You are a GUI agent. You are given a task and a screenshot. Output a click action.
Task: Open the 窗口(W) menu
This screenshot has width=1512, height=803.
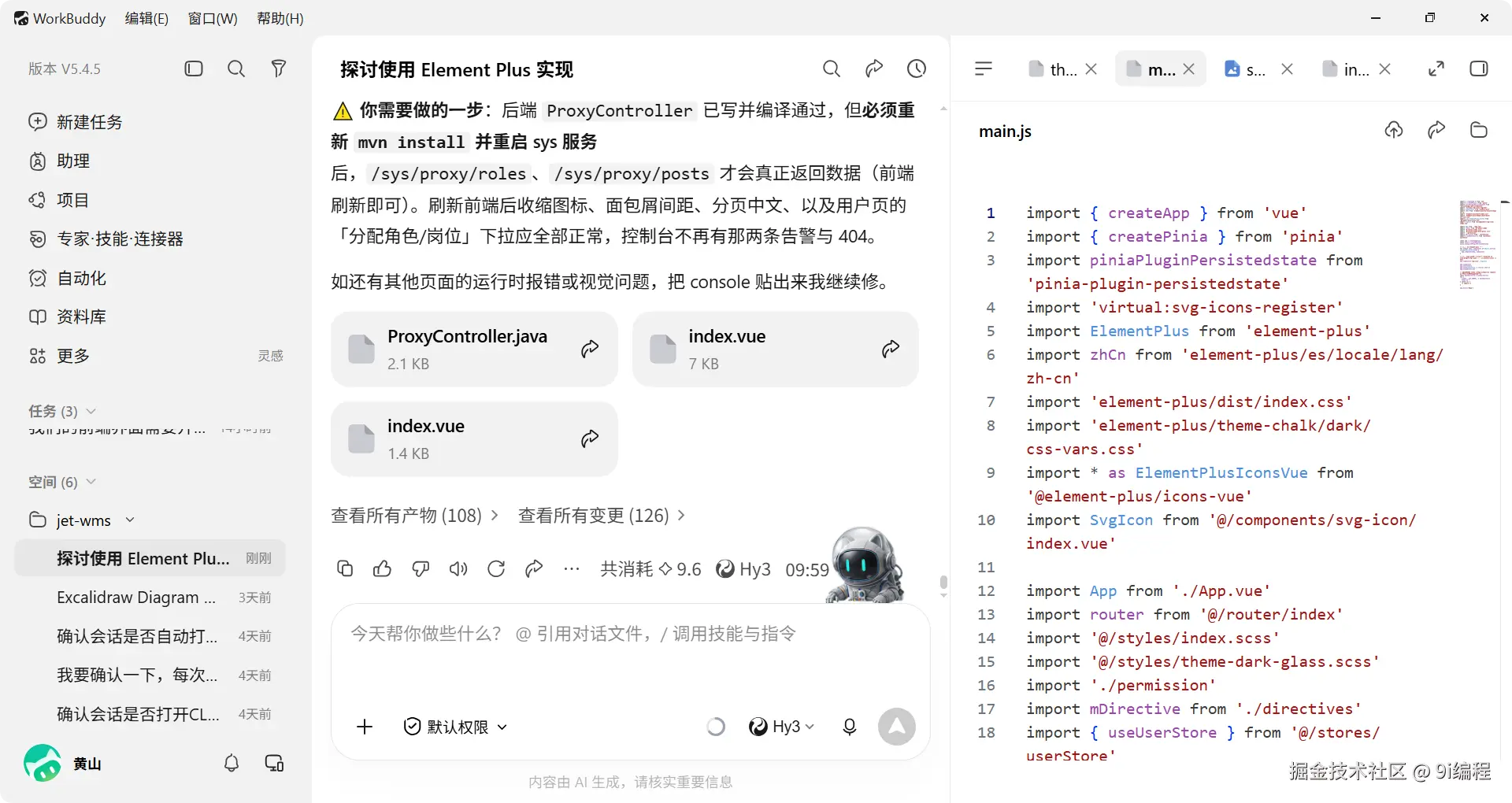point(213,18)
